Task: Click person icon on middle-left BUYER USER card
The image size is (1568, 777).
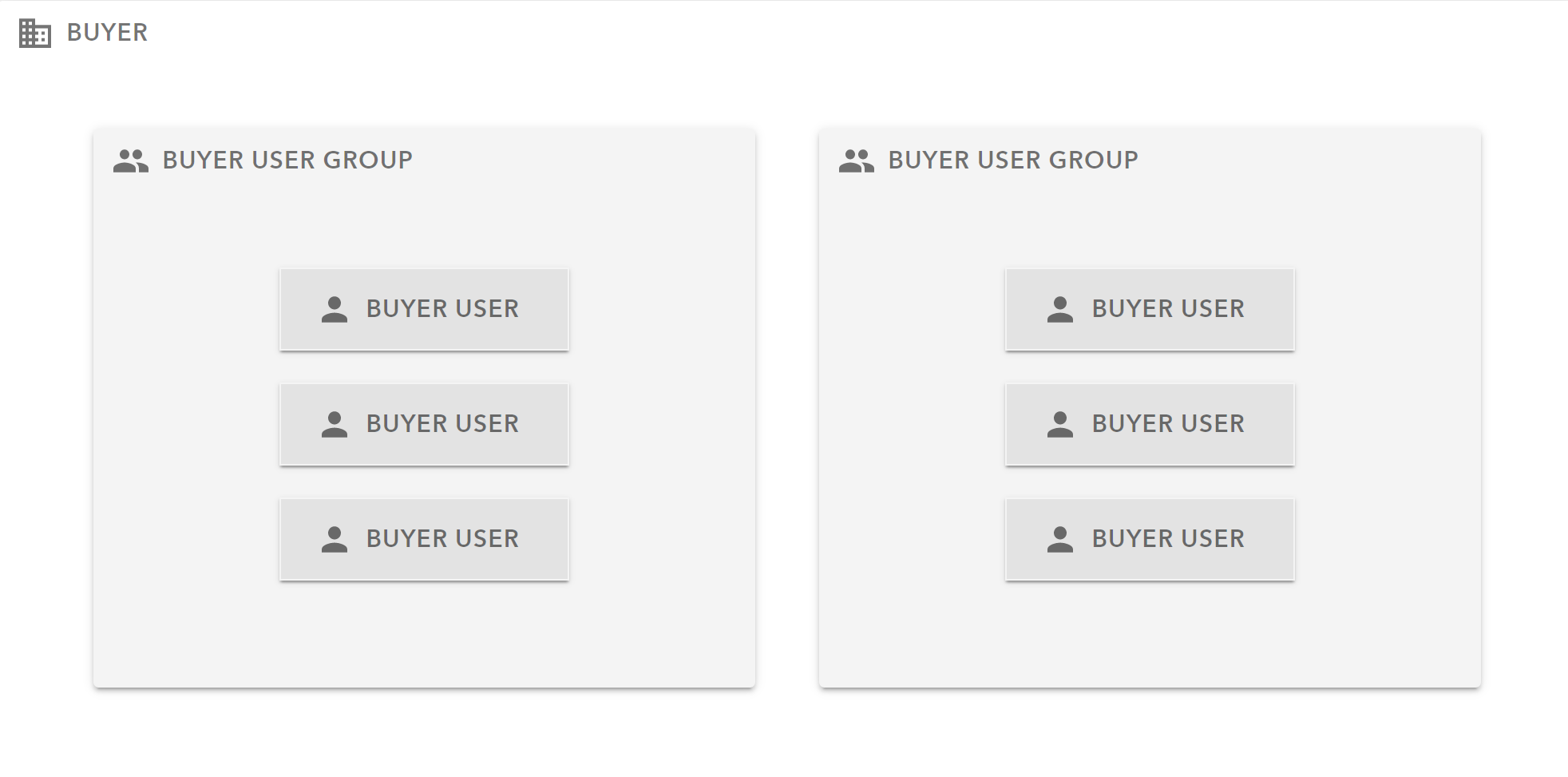Action: [335, 425]
